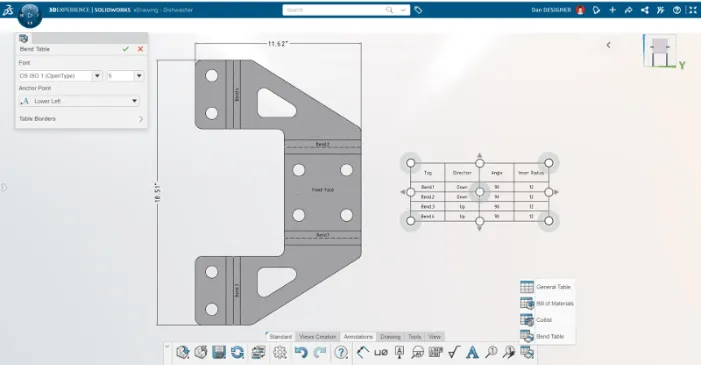Cancel the Bend Table with red X
This screenshot has height=365, width=701.
click(x=140, y=49)
